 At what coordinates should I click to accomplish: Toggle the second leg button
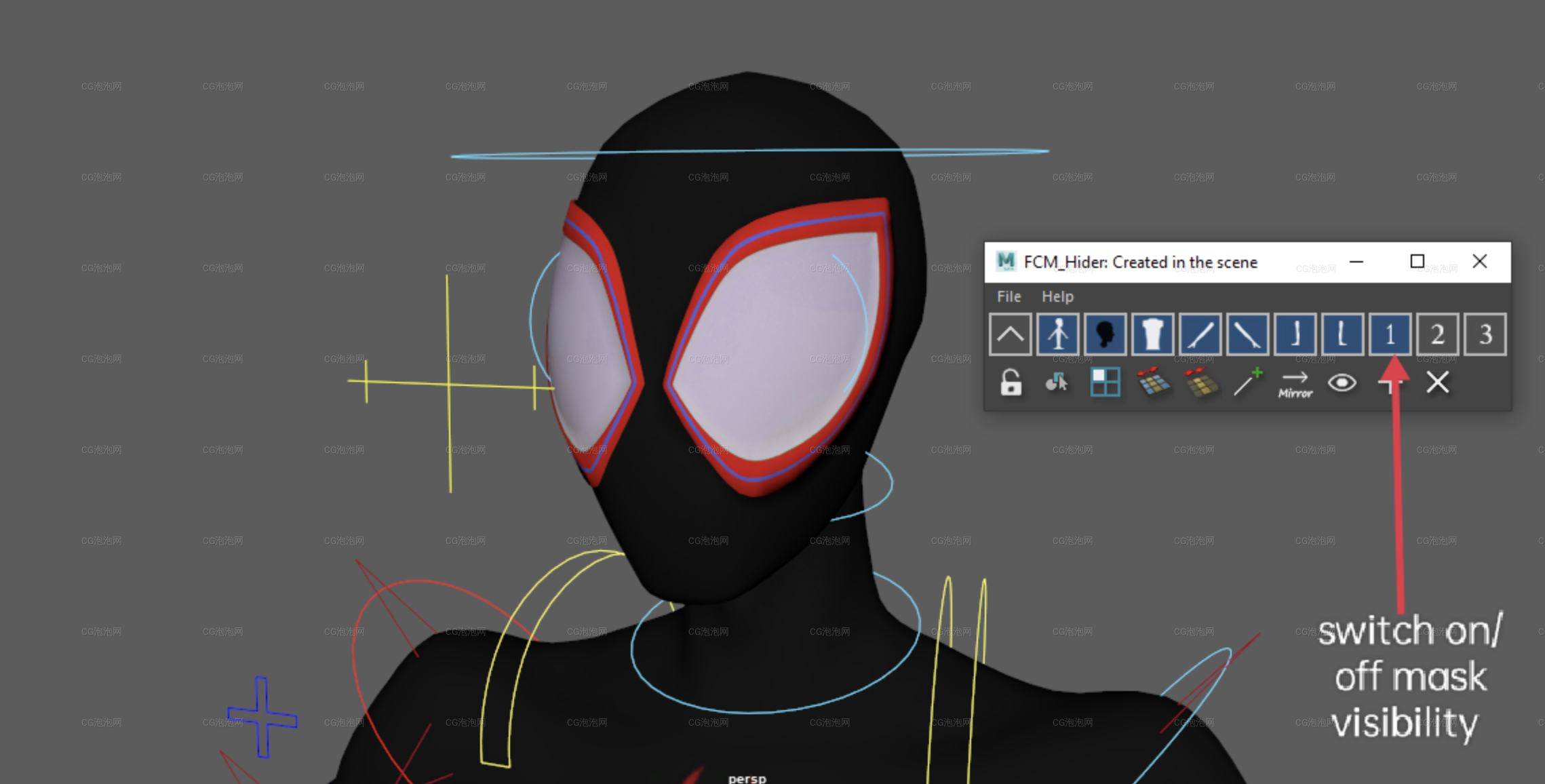point(1342,334)
